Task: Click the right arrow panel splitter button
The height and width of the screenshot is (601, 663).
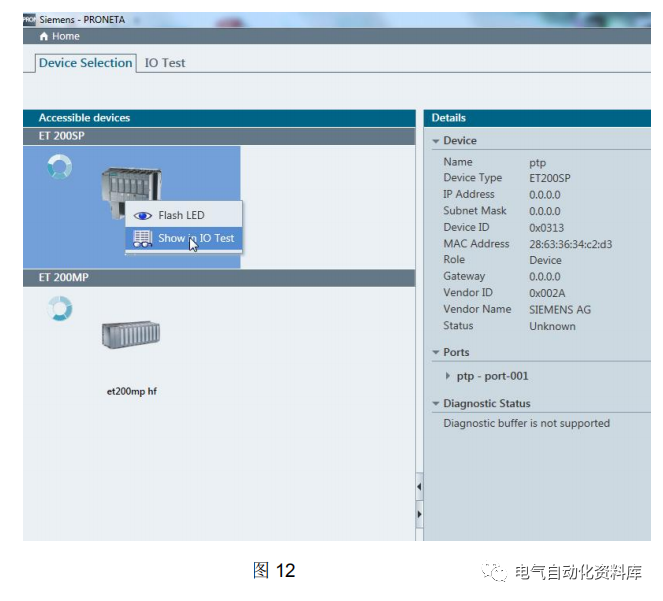Action: pos(419,514)
